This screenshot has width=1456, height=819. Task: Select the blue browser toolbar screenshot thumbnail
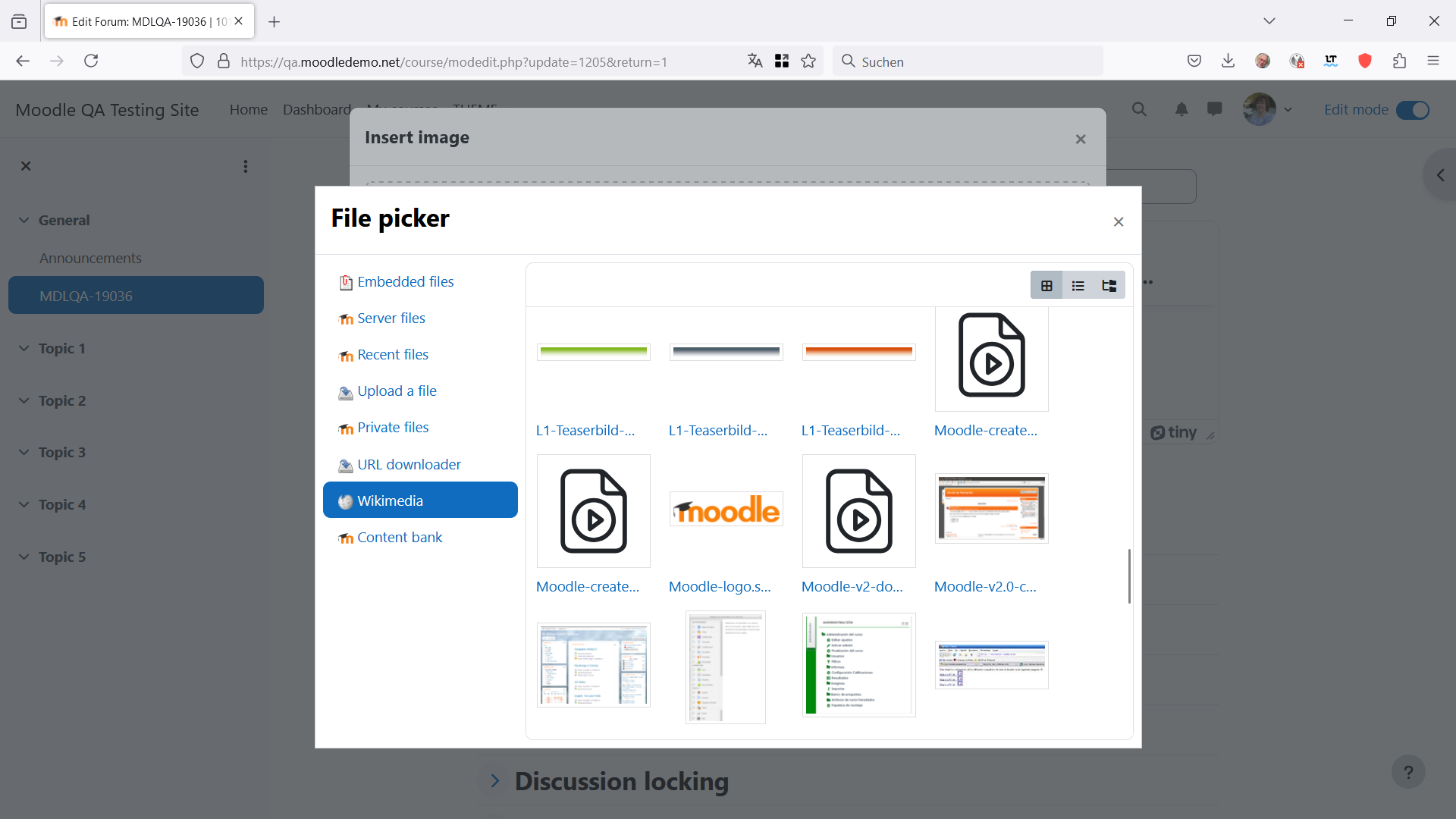(991, 664)
